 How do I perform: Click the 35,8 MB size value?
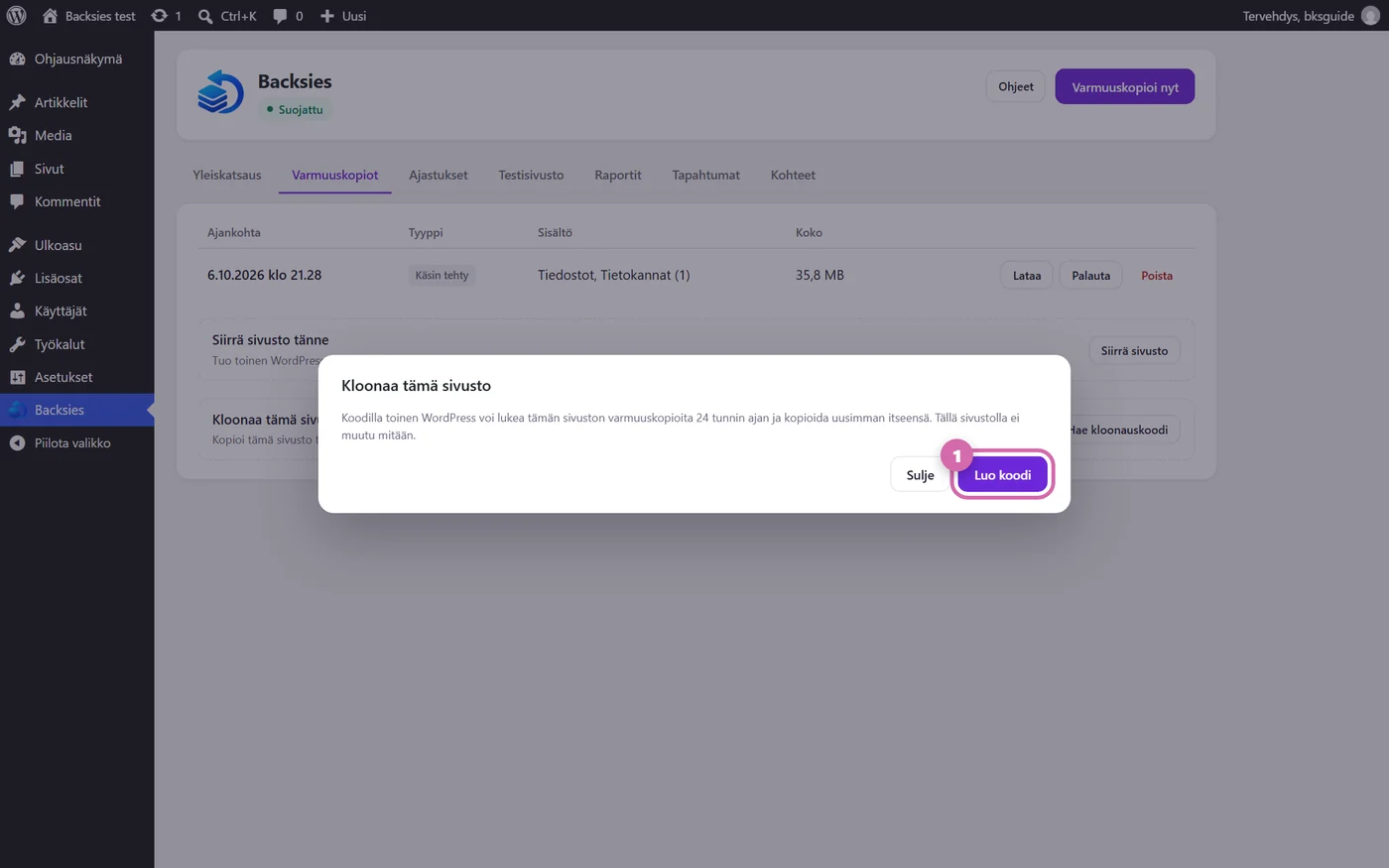820,276
